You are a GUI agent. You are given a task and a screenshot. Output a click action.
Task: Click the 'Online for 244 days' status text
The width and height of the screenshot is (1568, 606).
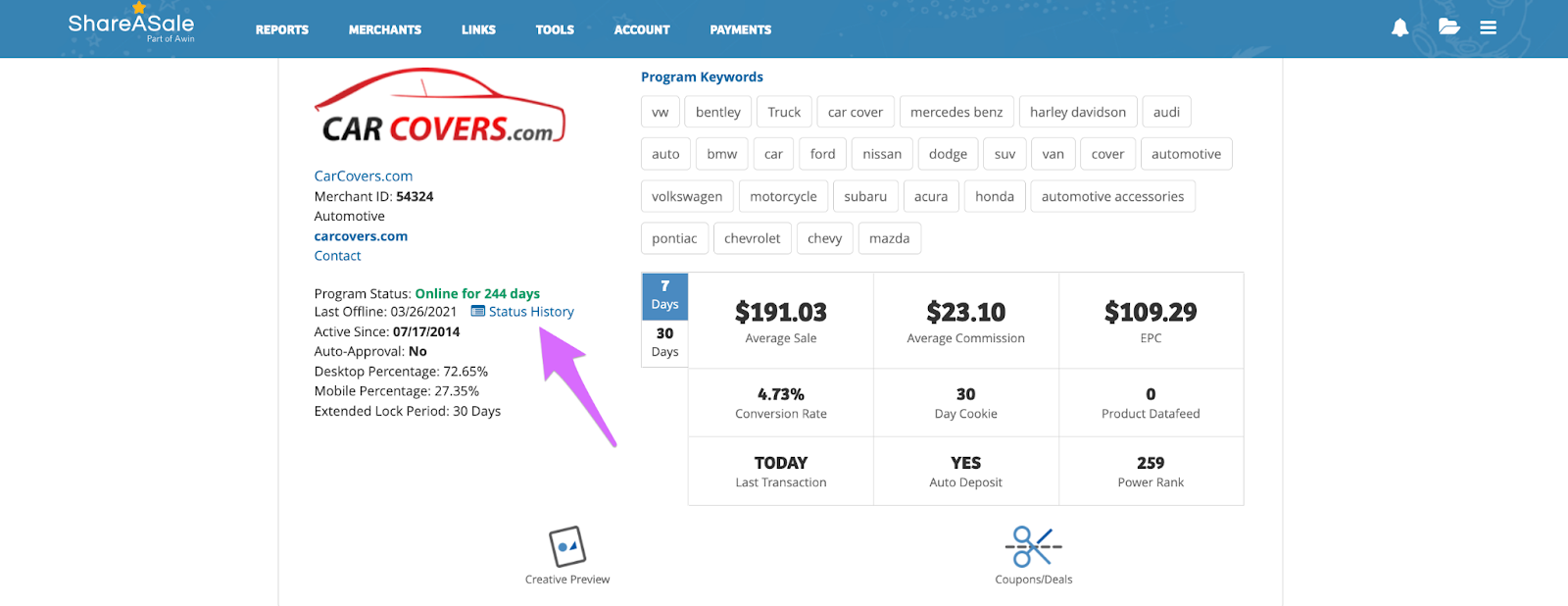pyautogui.click(x=477, y=294)
